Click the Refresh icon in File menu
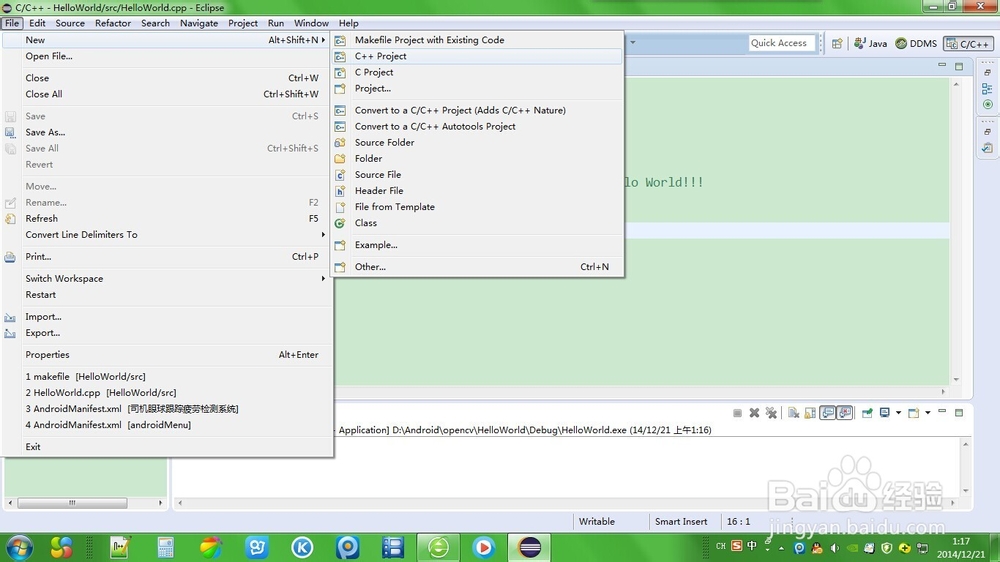The image size is (1000, 562). click(x=10, y=219)
